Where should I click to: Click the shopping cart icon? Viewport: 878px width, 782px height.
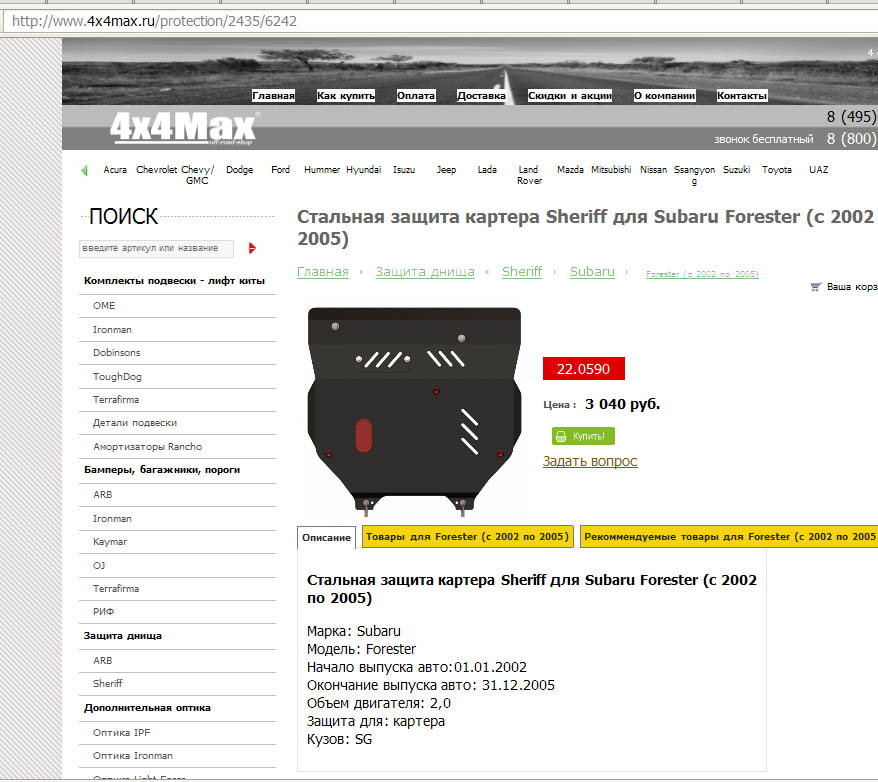[816, 287]
